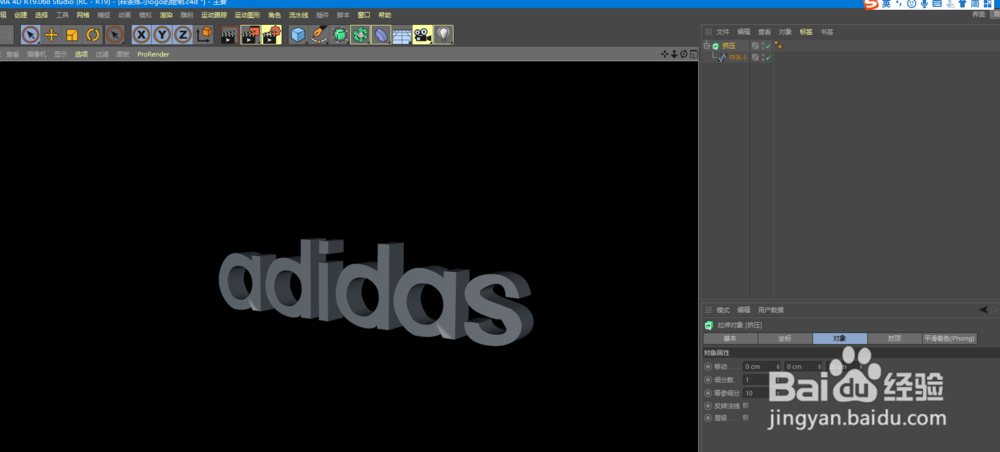Activate the Rotate tool icon
The image size is (1000, 452).
(x=93, y=35)
